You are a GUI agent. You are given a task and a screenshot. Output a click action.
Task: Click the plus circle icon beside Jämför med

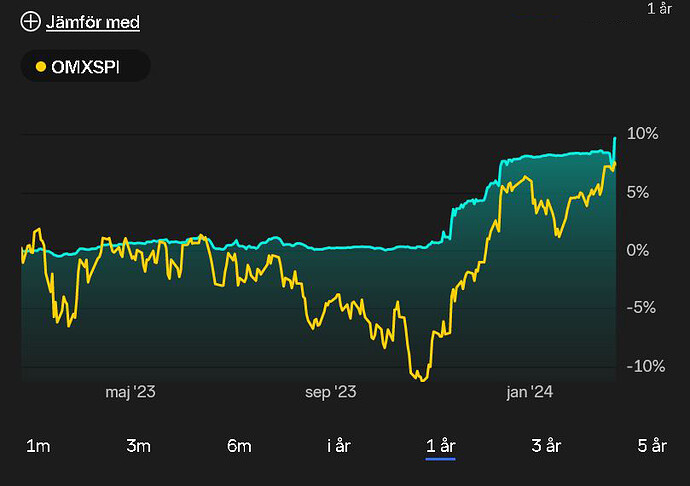[31, 21]
